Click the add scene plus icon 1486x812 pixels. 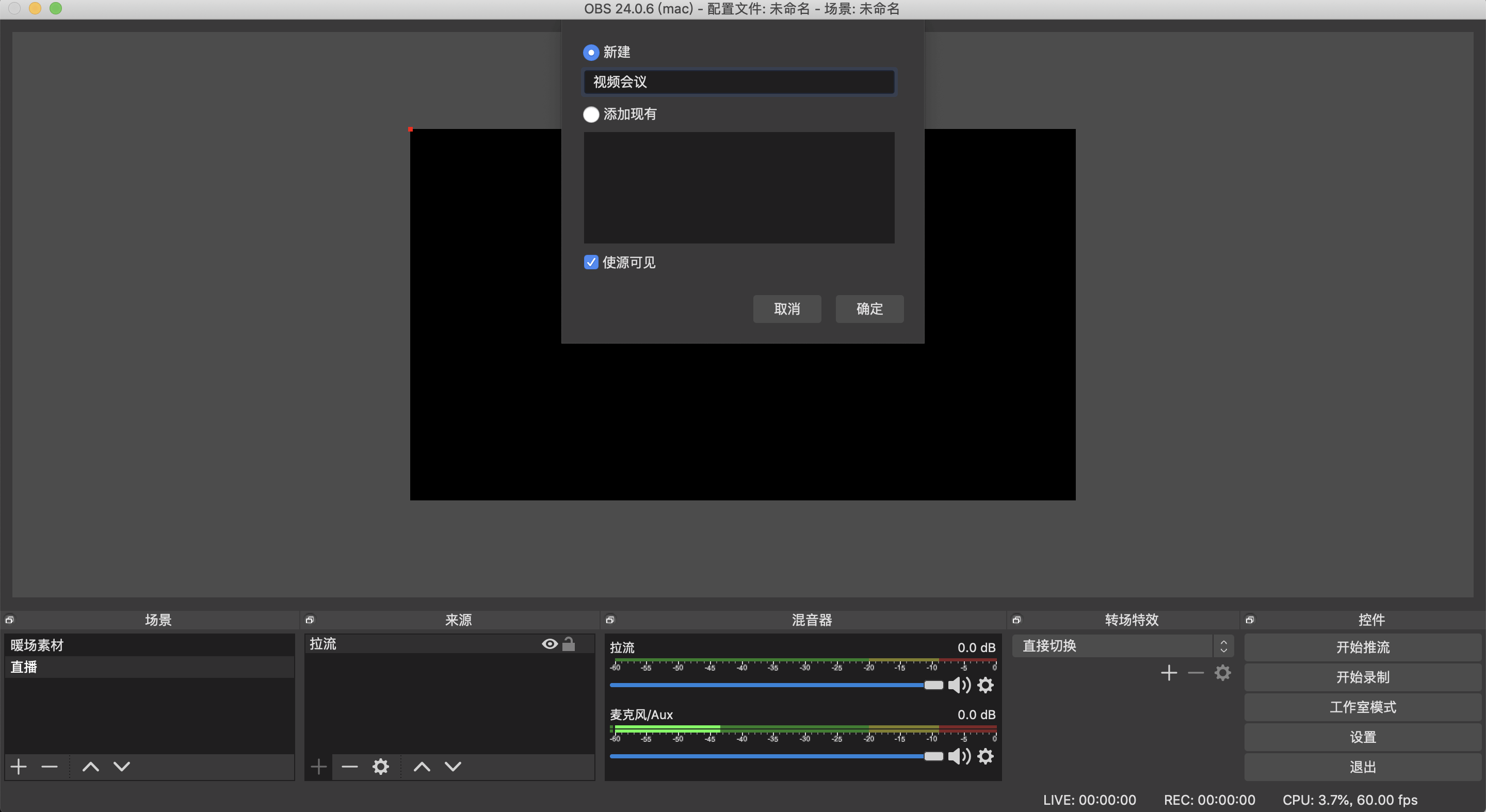click(19, 767)
